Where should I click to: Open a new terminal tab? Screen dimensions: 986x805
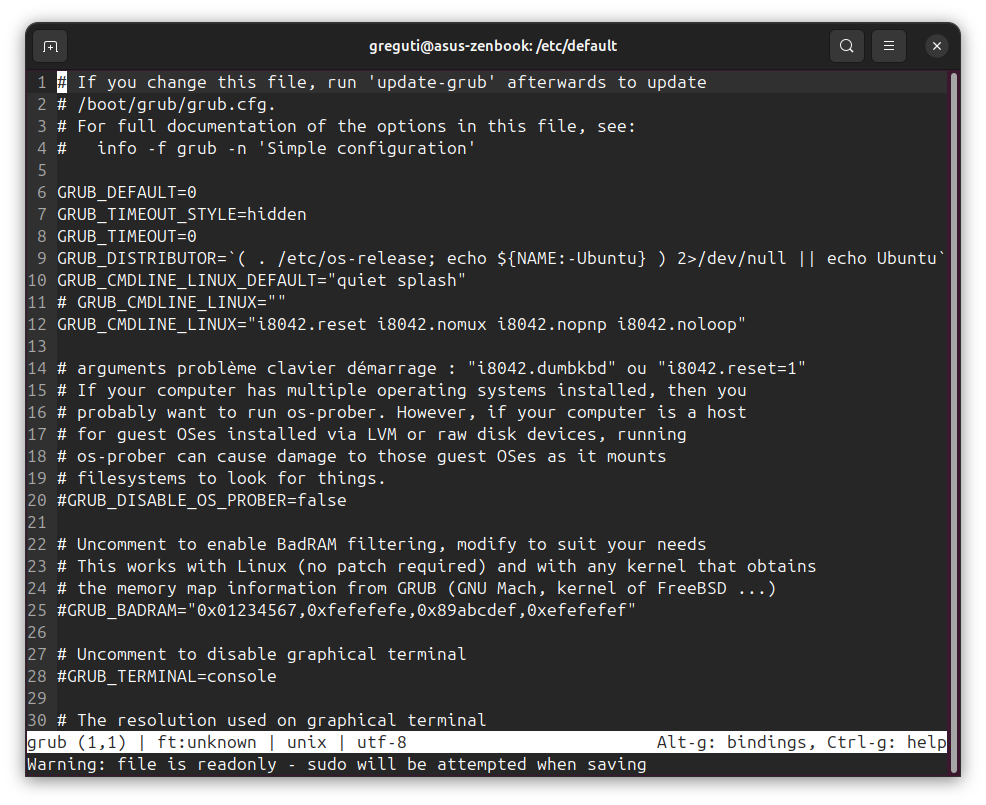tap(50, 46)
